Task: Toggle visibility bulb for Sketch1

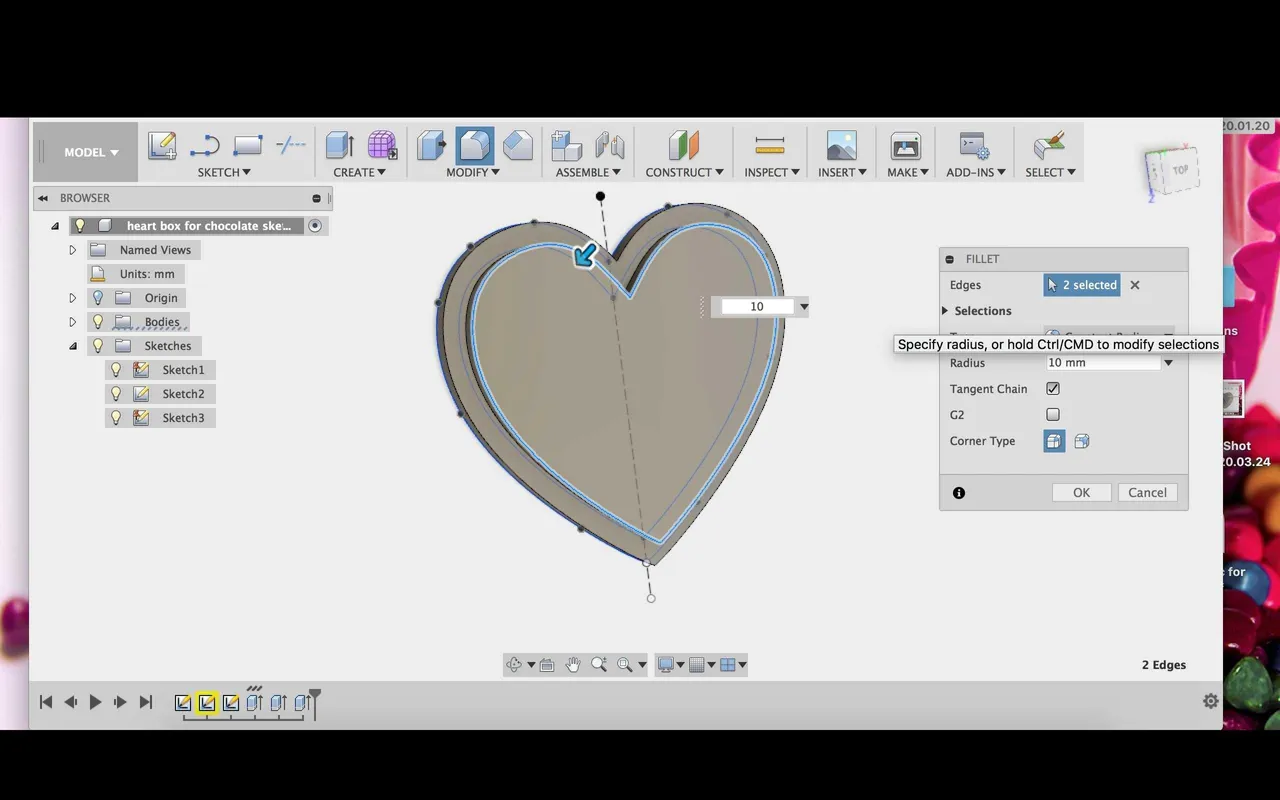Action: coord(116,370)
